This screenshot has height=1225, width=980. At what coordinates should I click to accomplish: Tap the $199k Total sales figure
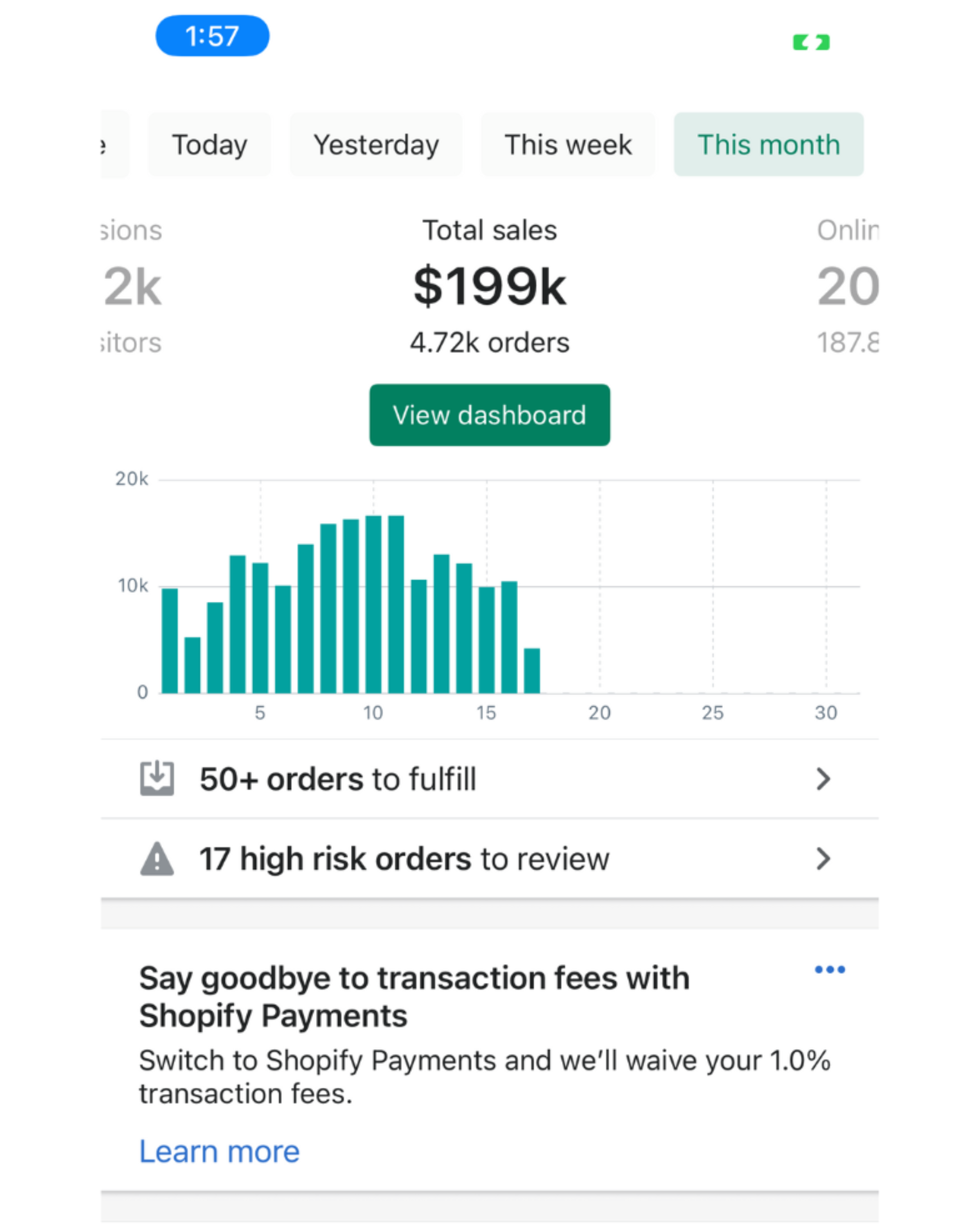click(489, 286)
